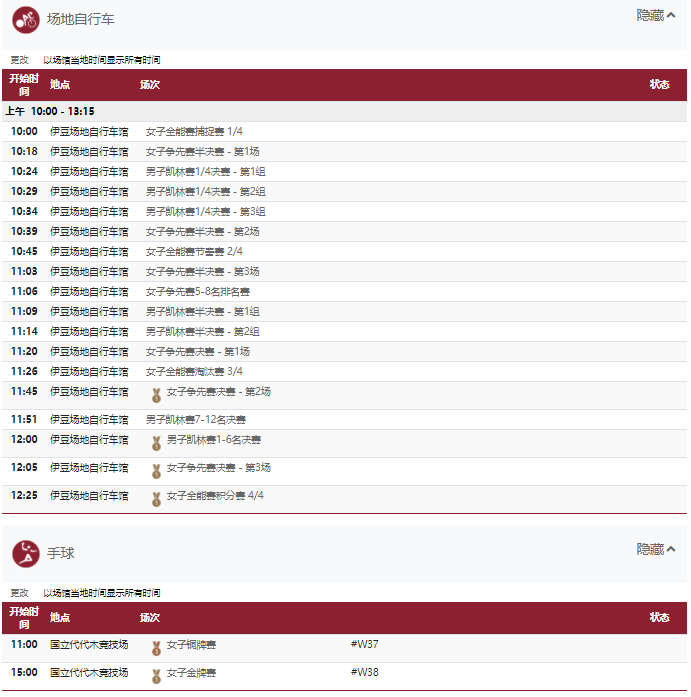
Task: Click the 15:00 start time cell
Action: pos(24,673)
